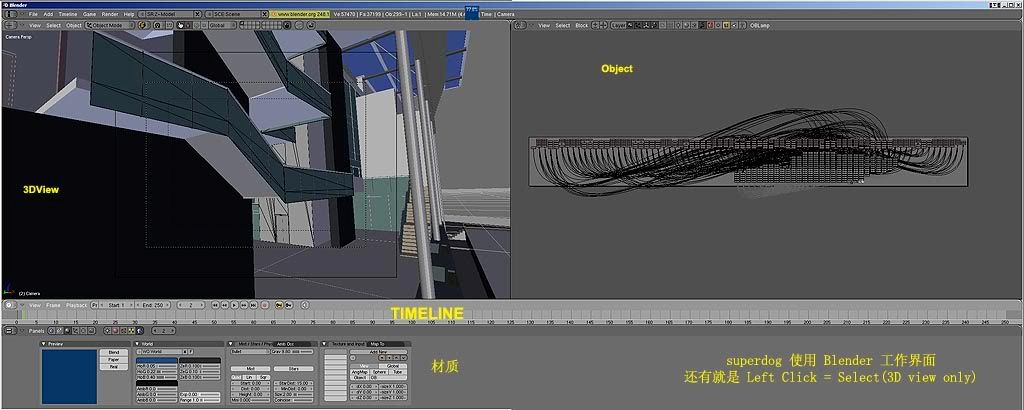Open the Global orientation dropdown
This screenshot has width=1024, height=410.
pos(223,25)
